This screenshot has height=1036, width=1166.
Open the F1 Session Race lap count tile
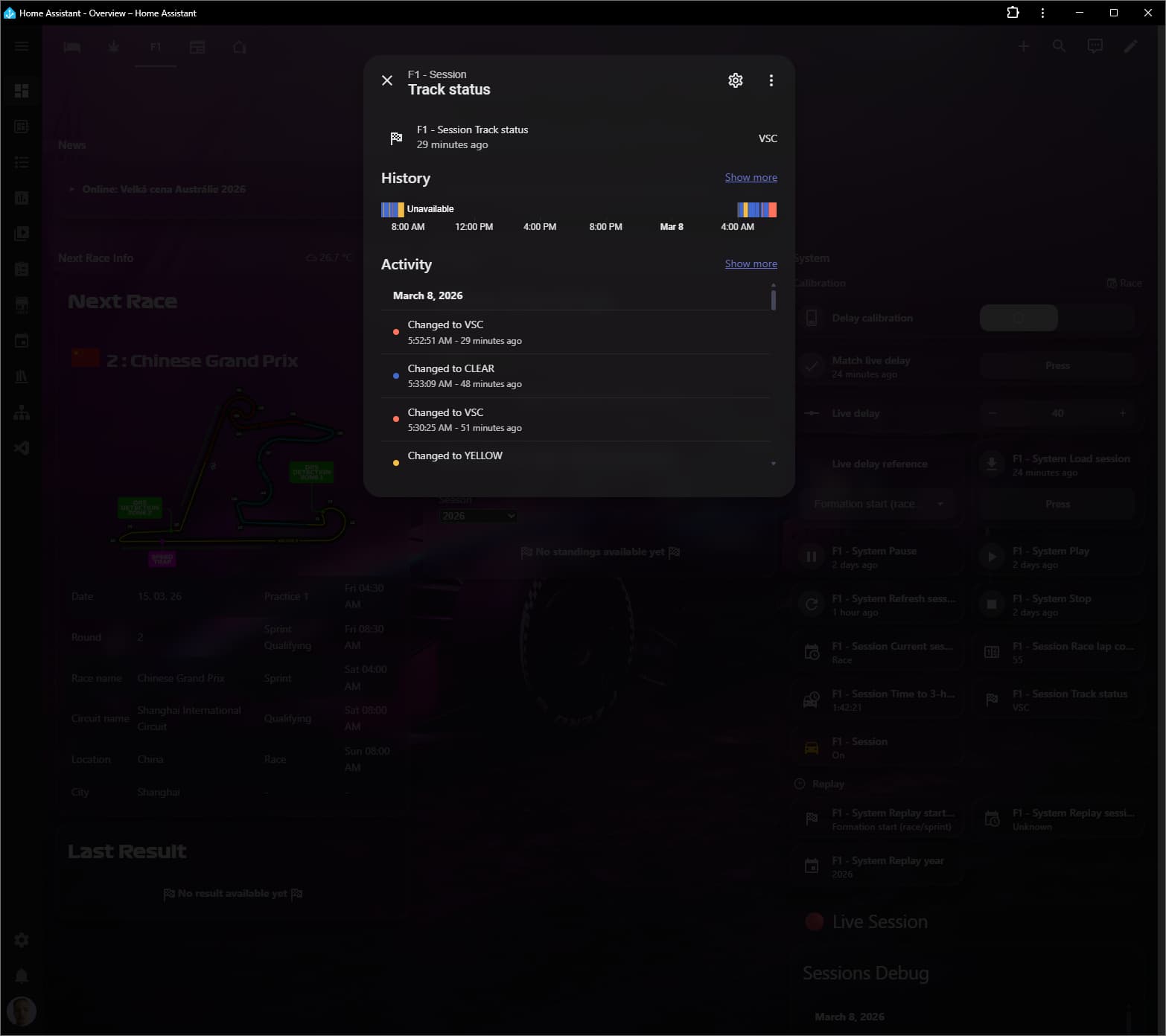pyautogui.click(x=1060, y=653)
